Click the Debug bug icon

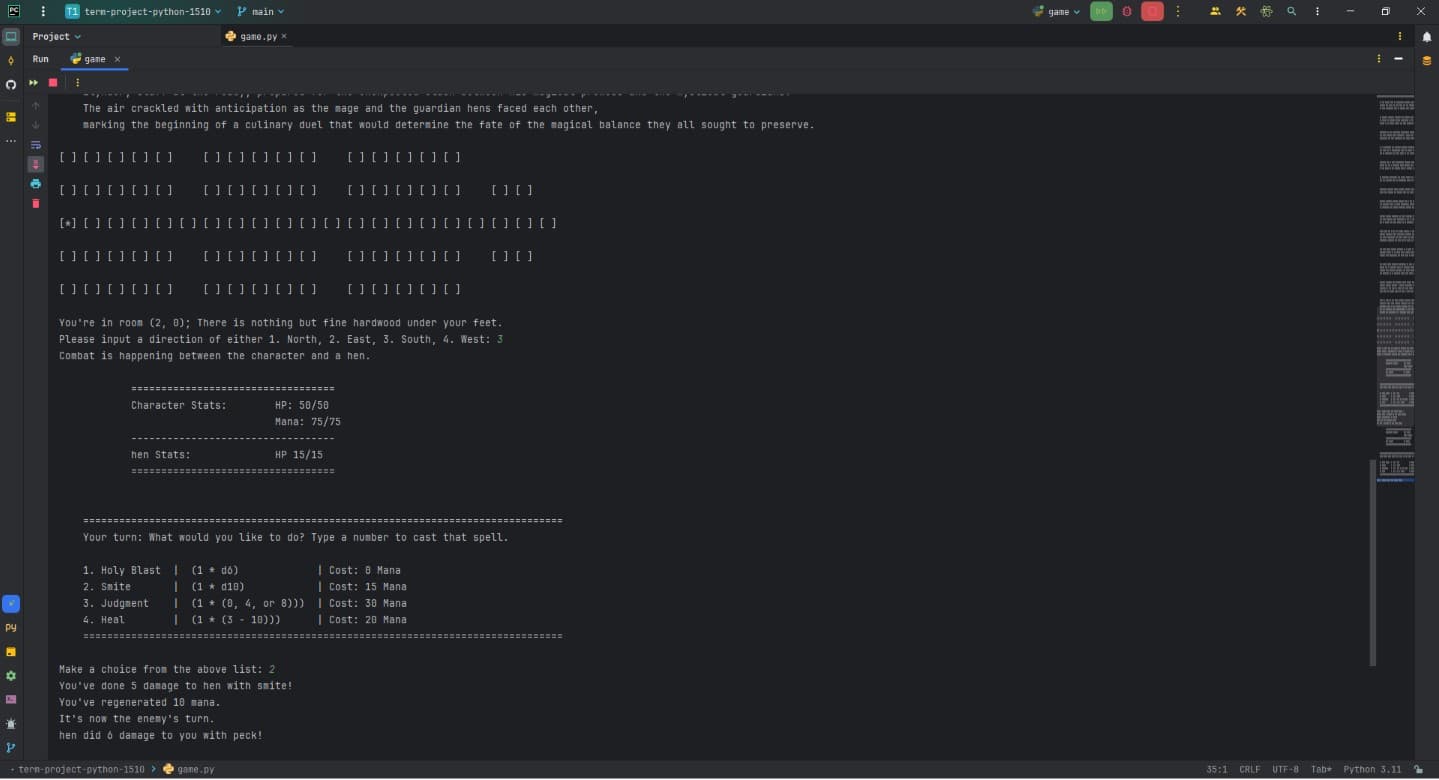click(x=1127, y=12)
